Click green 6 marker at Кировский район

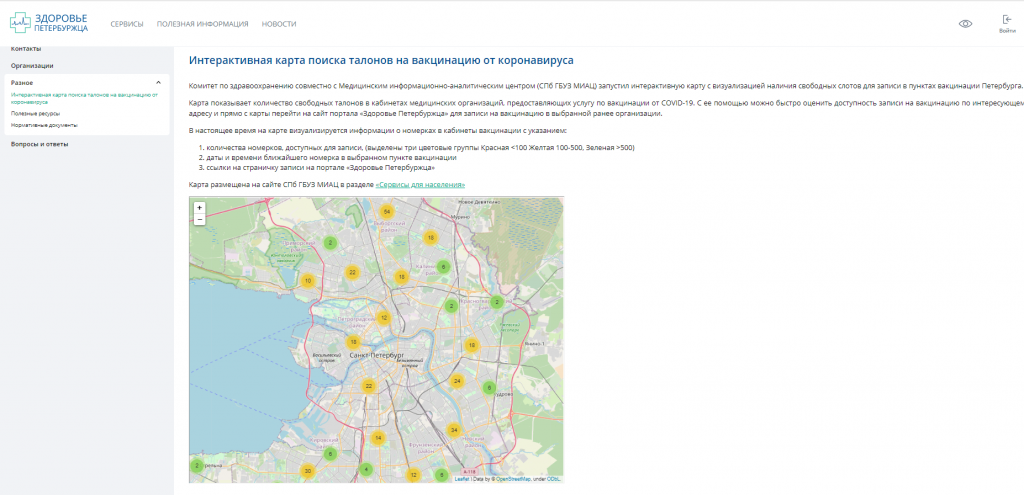[x=330, y=454]
